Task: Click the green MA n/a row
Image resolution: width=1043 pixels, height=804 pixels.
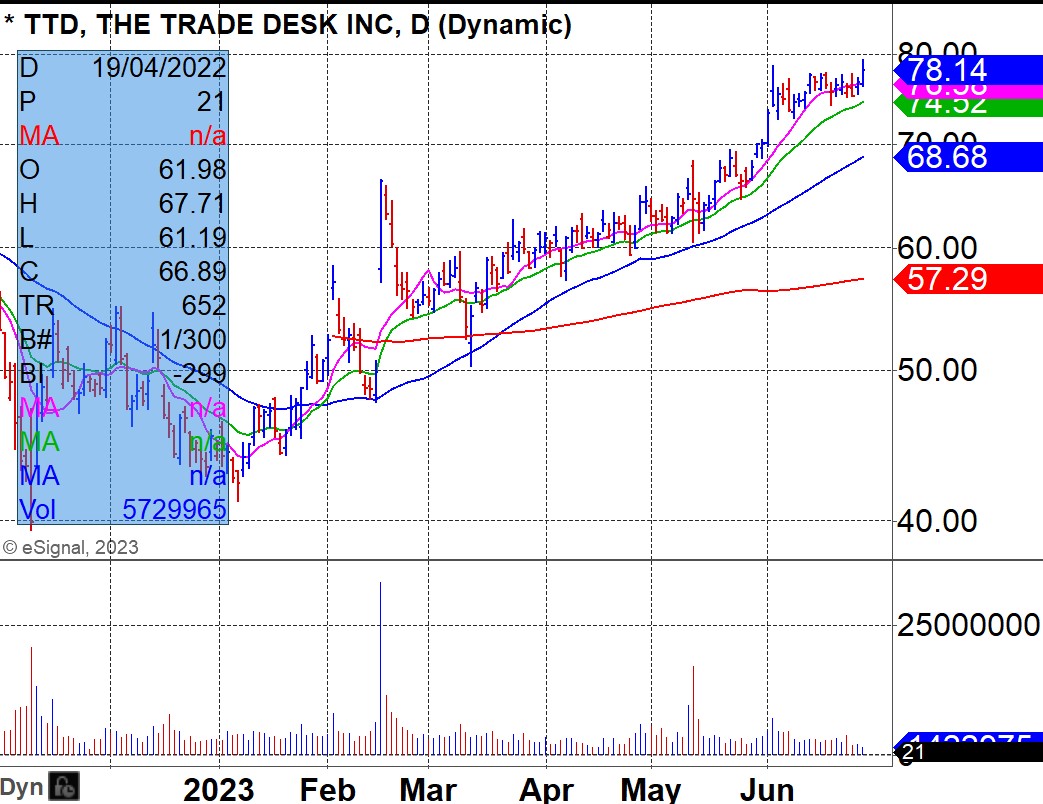Action: click(123, 442)
